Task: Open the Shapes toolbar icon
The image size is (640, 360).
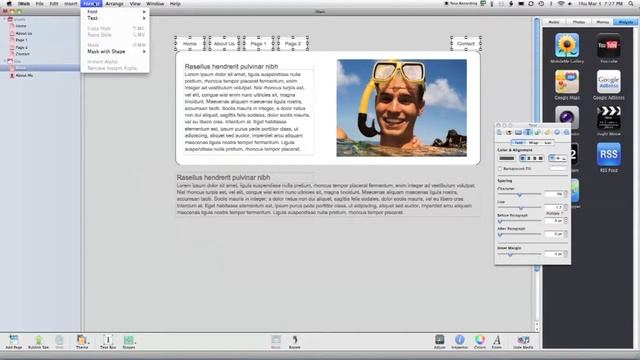Action: point(129,341)
